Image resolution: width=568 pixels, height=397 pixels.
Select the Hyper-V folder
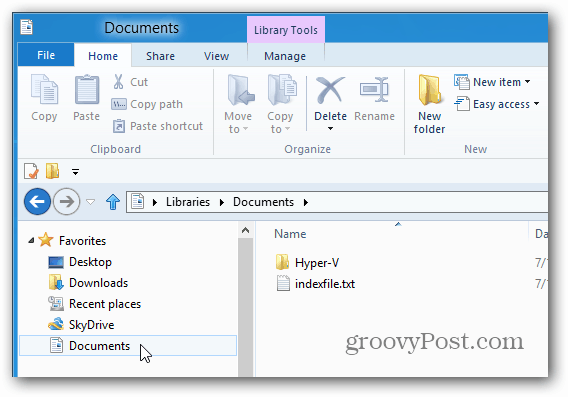click(307, 263)
